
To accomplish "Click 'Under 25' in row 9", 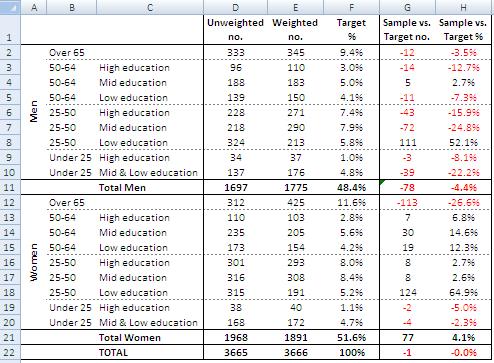I will [x=70, y=158].
